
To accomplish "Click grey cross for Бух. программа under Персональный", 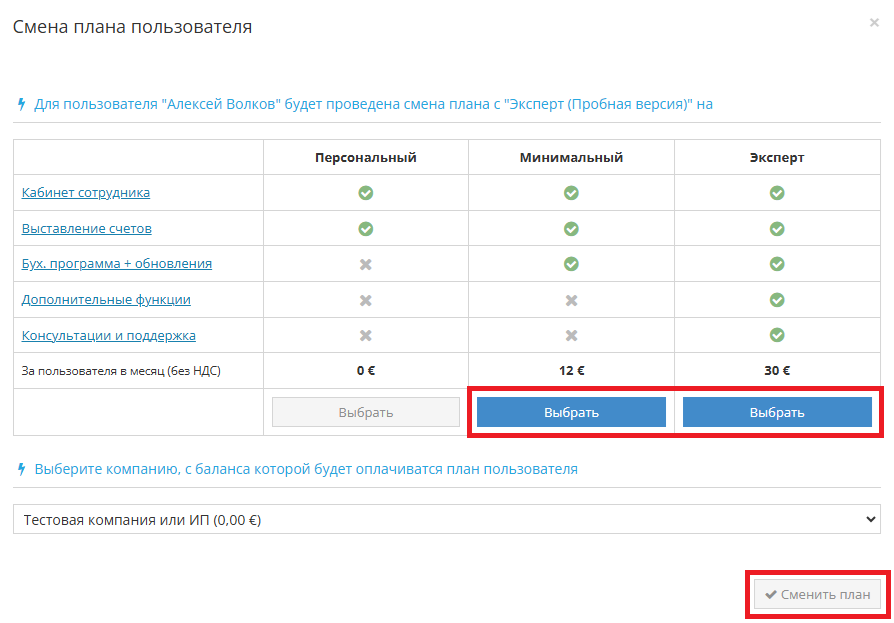I will [366, 264].
